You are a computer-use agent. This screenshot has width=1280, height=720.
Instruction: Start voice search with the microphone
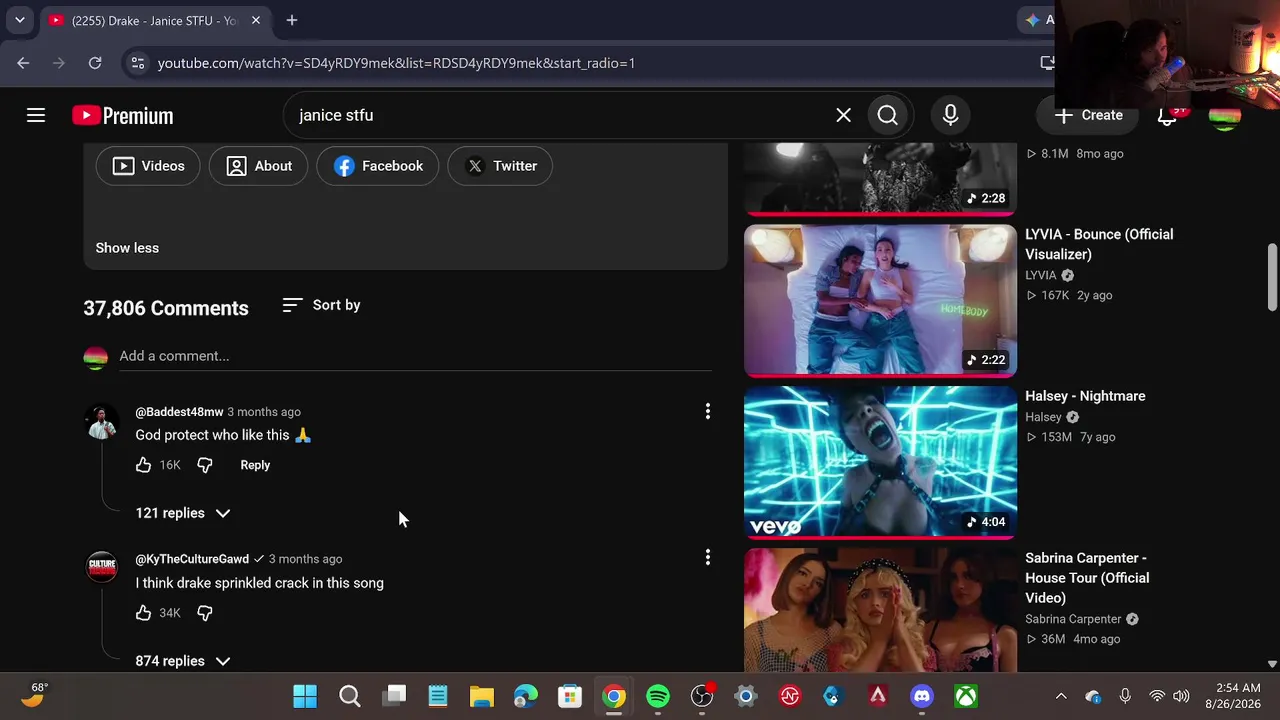(x=951, y=115)
